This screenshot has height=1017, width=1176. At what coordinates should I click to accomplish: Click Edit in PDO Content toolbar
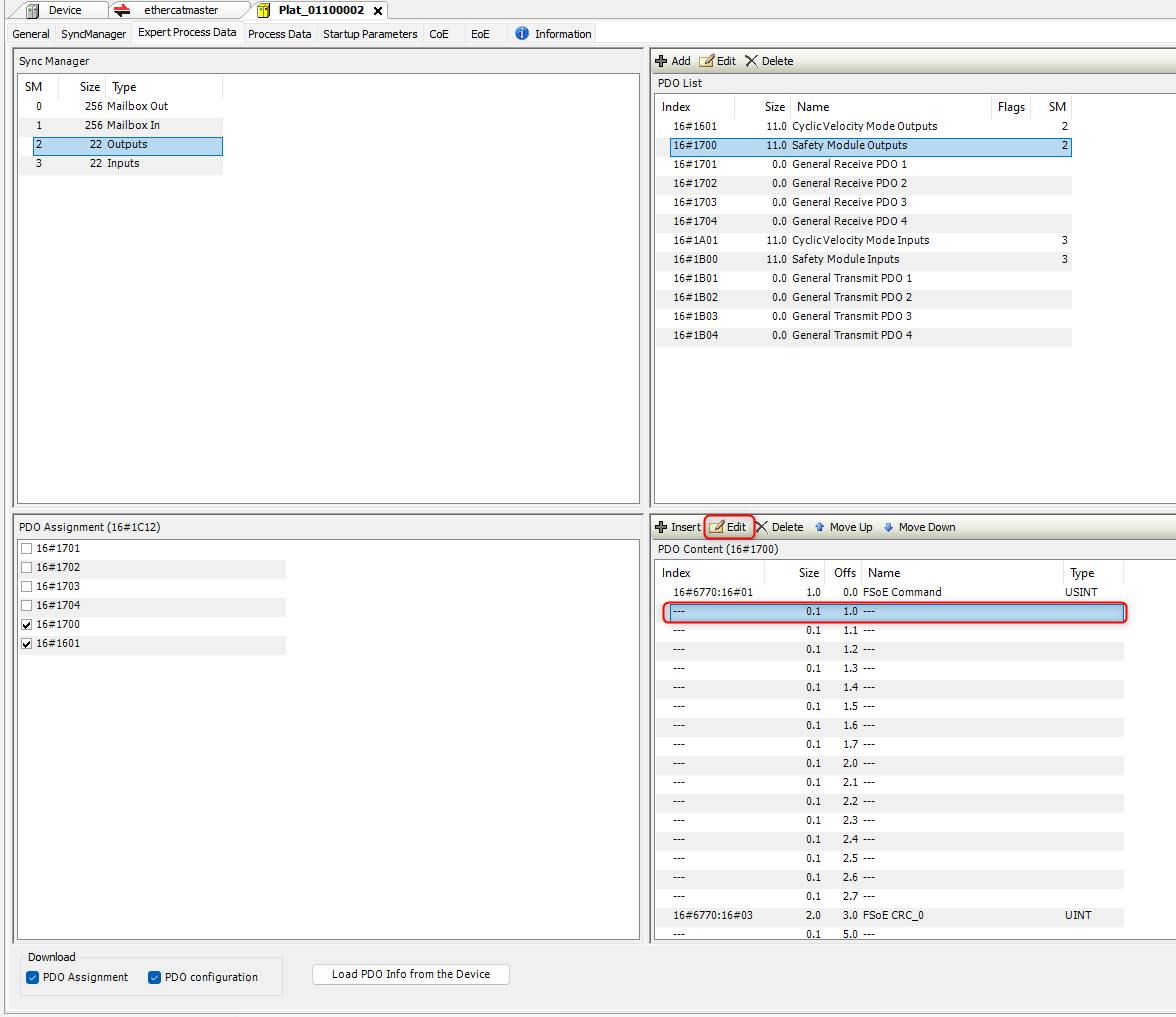(x=728, y=527)
